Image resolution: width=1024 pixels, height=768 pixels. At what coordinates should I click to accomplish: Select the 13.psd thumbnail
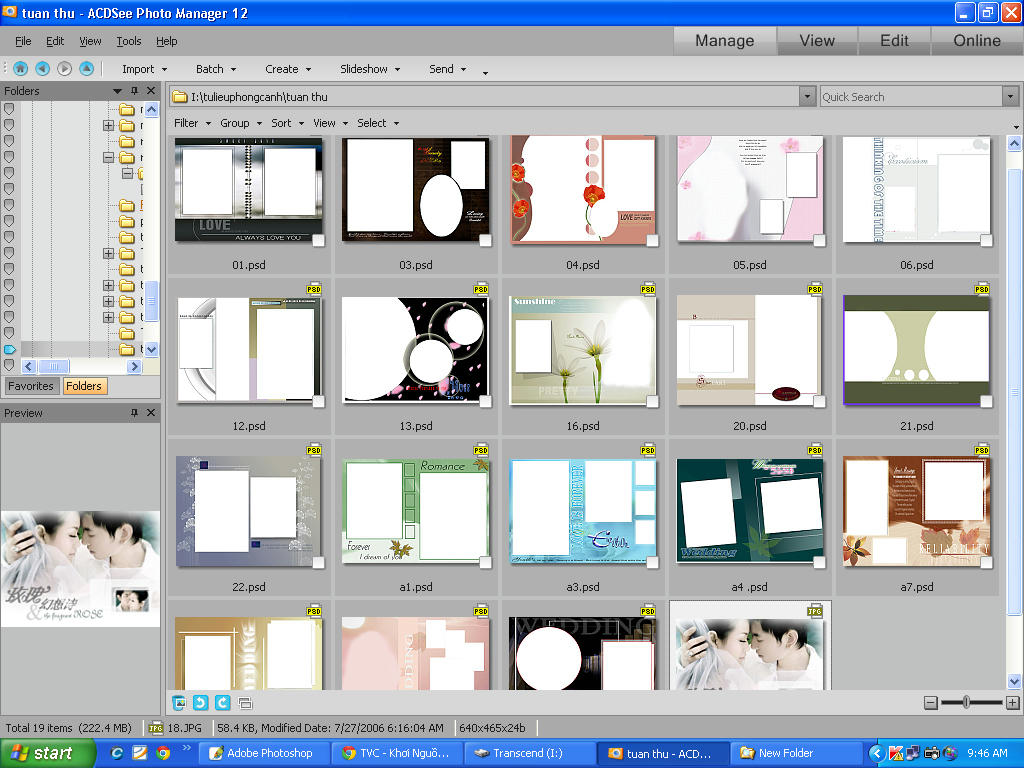click(415, 357)
